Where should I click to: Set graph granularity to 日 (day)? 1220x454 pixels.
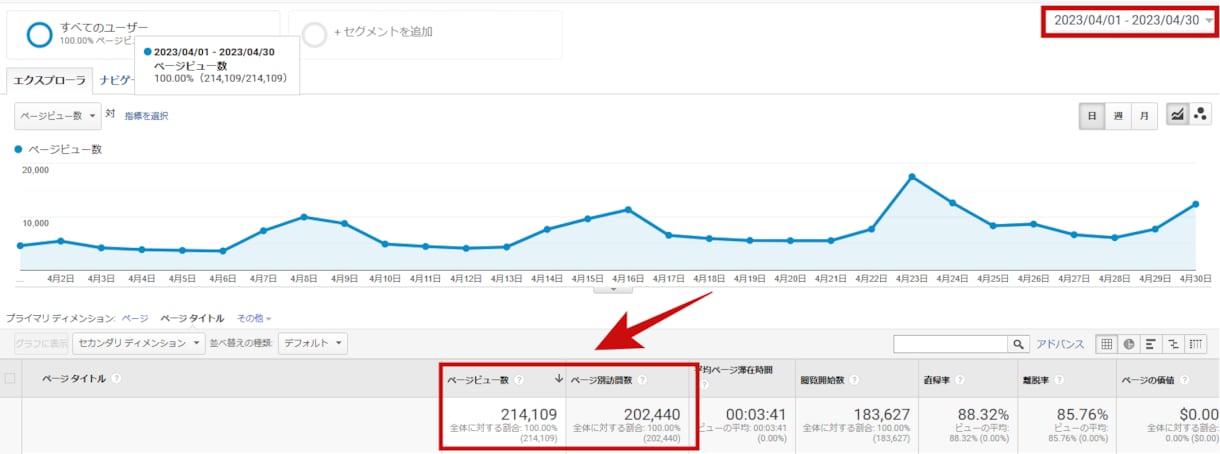point(1091,116)
